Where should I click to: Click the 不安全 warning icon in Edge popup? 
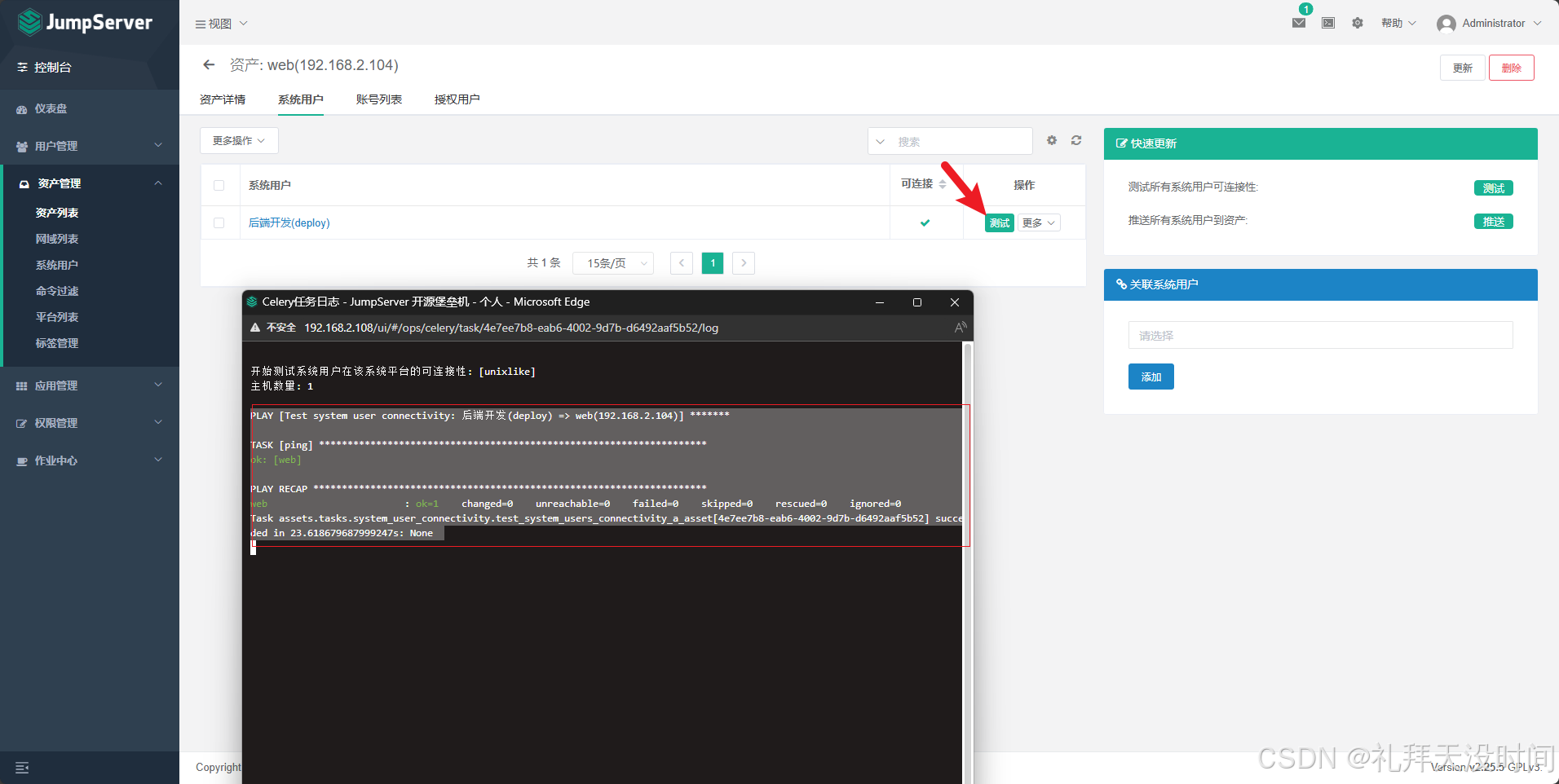[x=255, y=328]
